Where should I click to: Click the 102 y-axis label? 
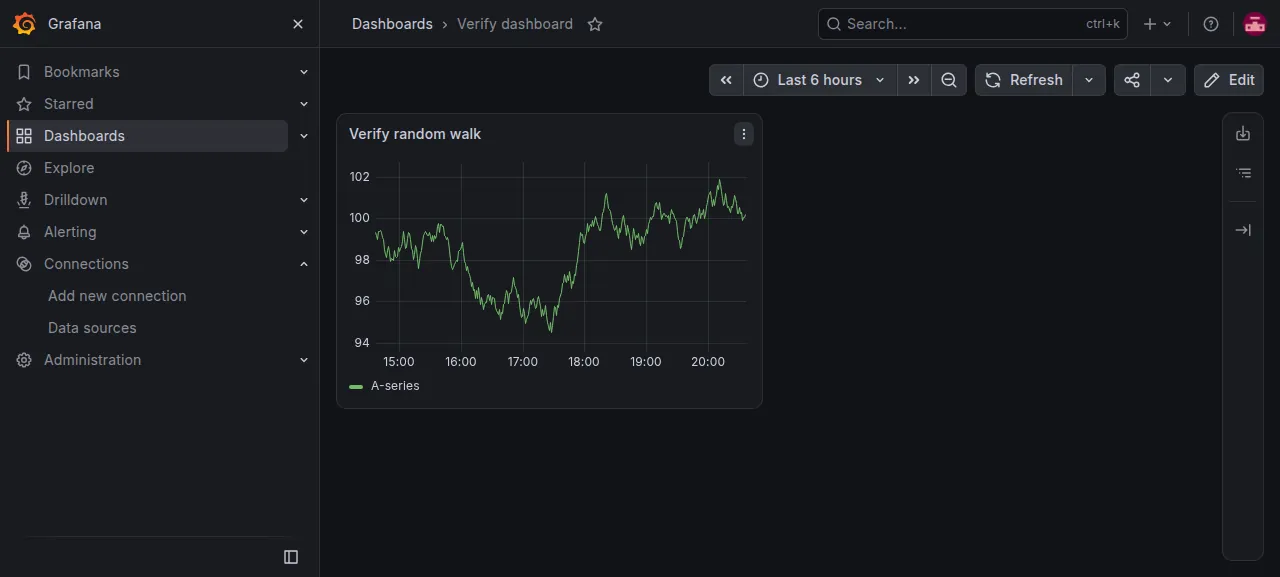[x=360, y=177]
